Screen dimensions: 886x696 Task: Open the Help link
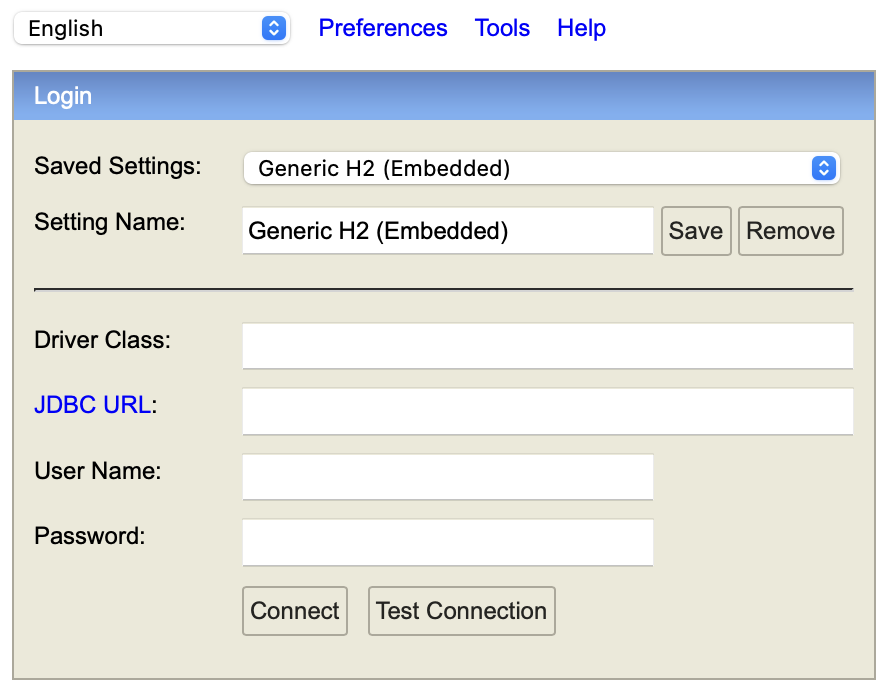coord(581,28)
